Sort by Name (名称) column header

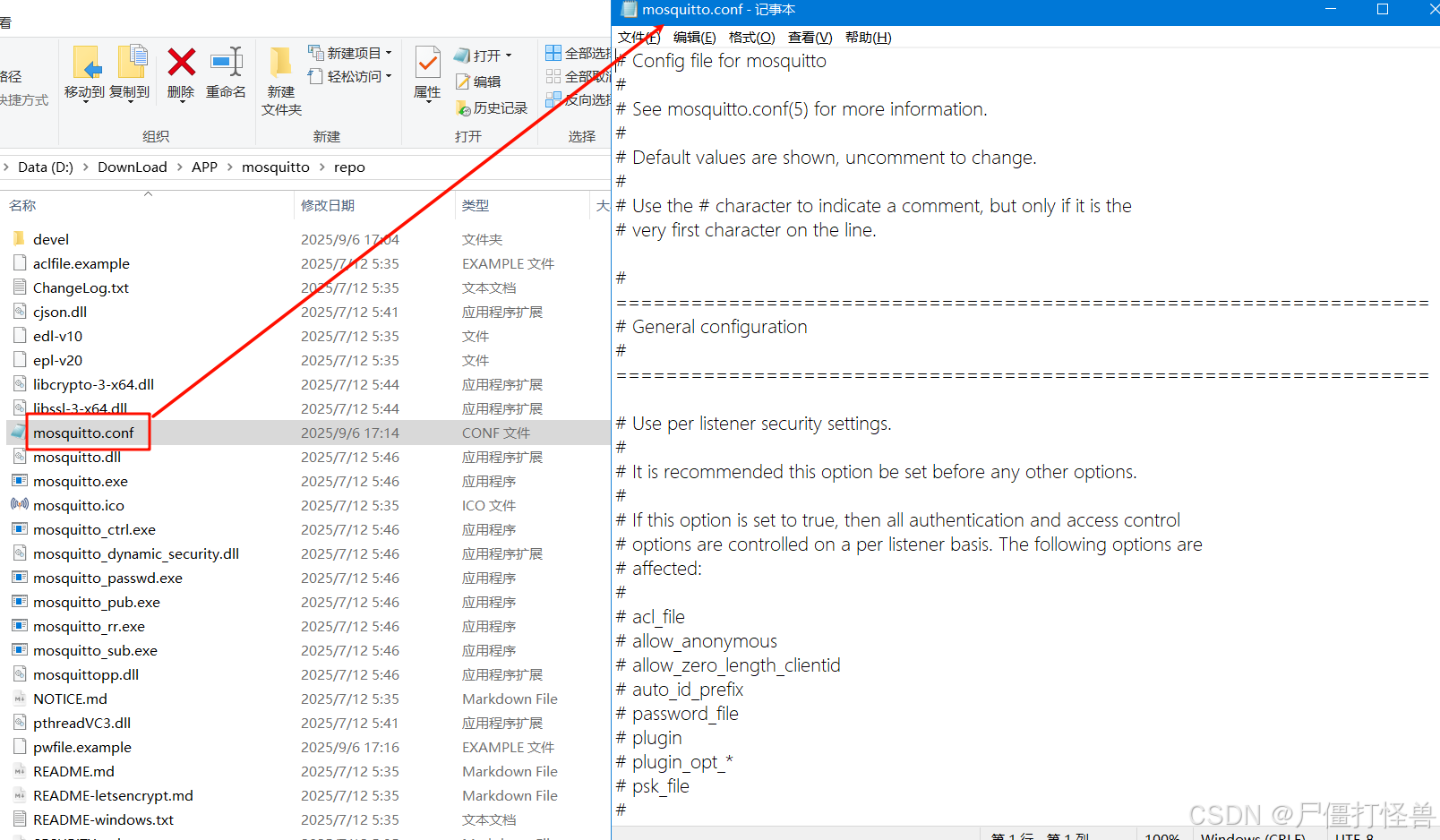click(22, 205)
